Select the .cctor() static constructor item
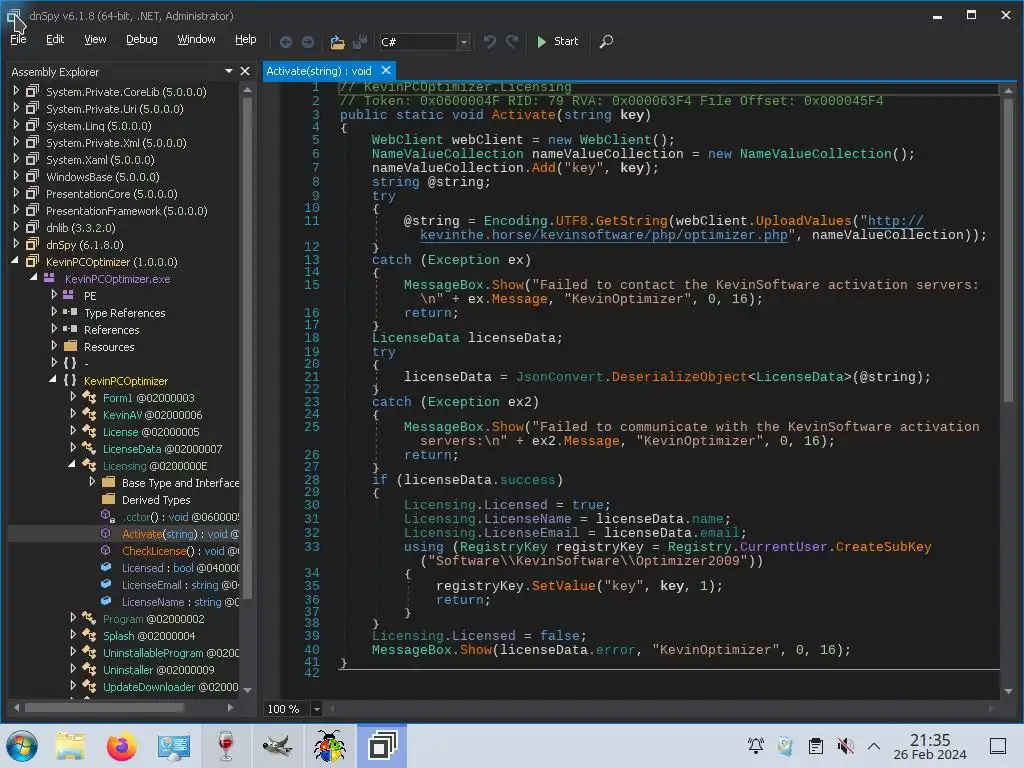Screen dimensions: 1024x768 [x=181, y=517]
